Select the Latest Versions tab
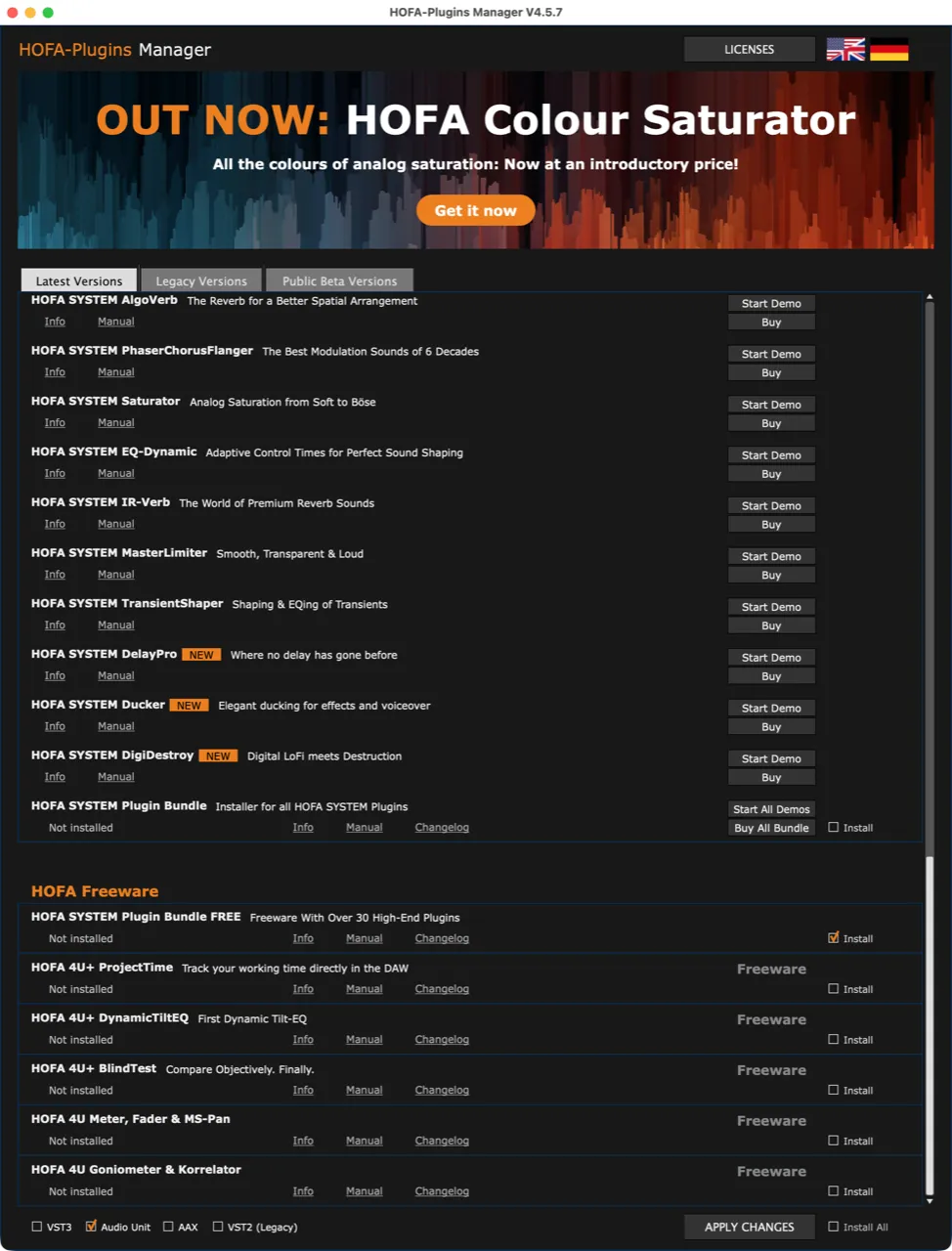Viewport: 952px width, 1251px height. [x=78, y=280]
